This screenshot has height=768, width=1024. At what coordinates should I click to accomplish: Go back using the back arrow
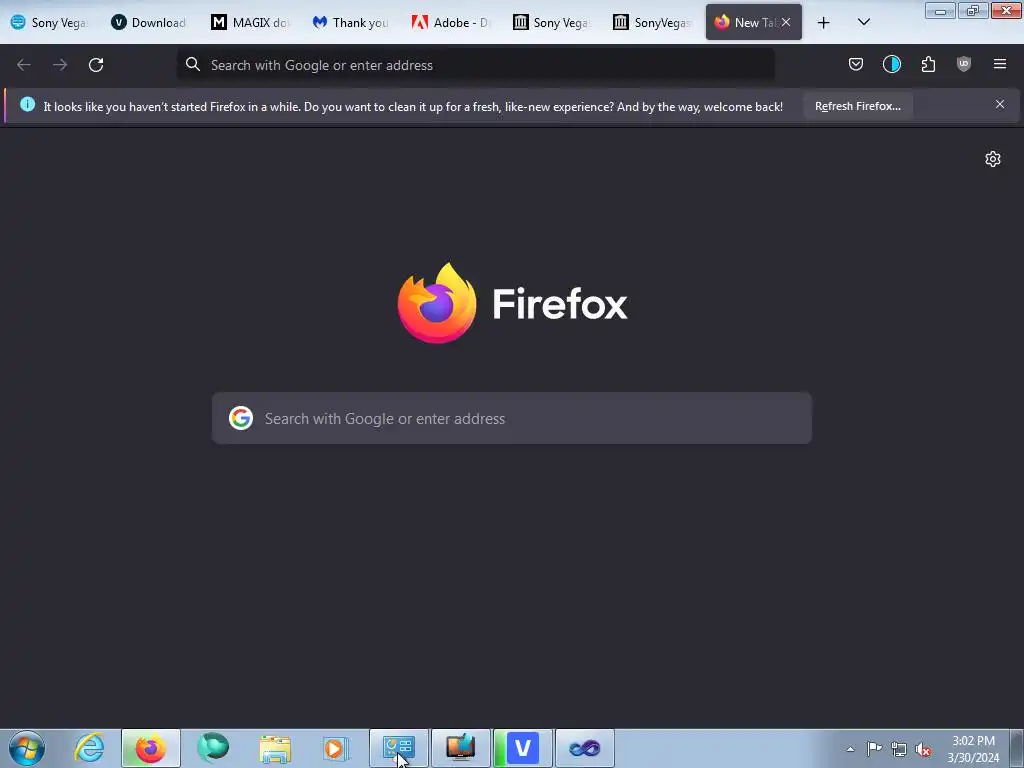click(24, 65)
